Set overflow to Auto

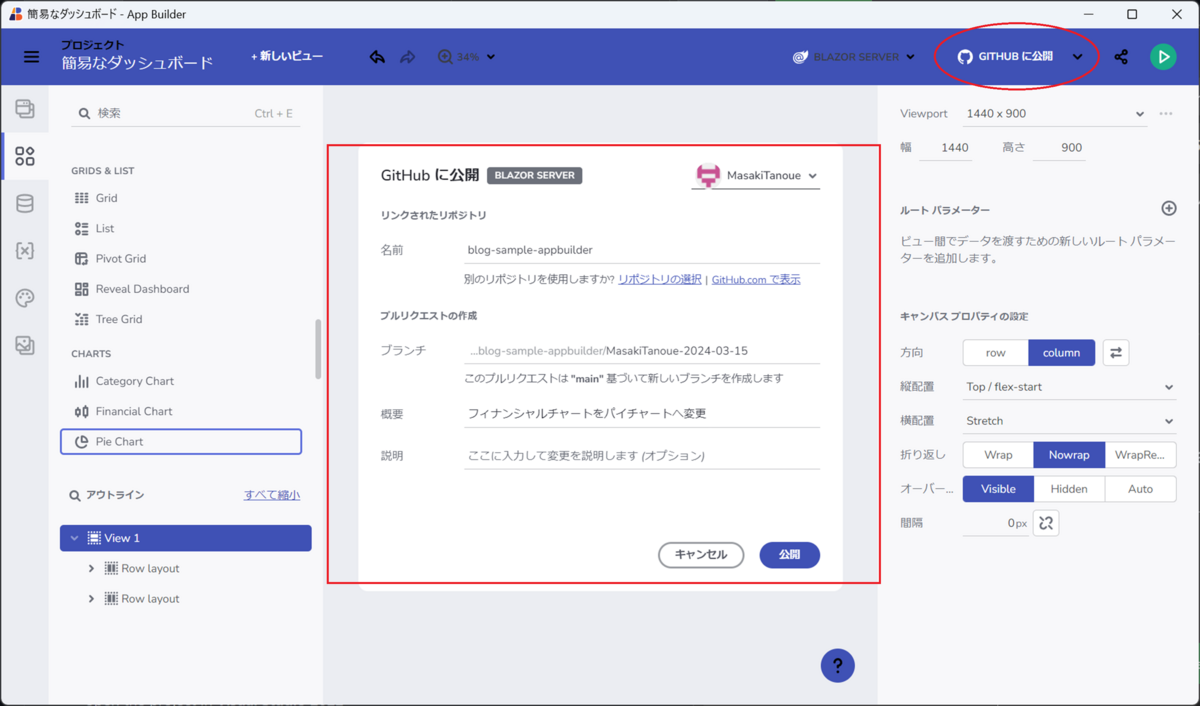point(1140,489)
